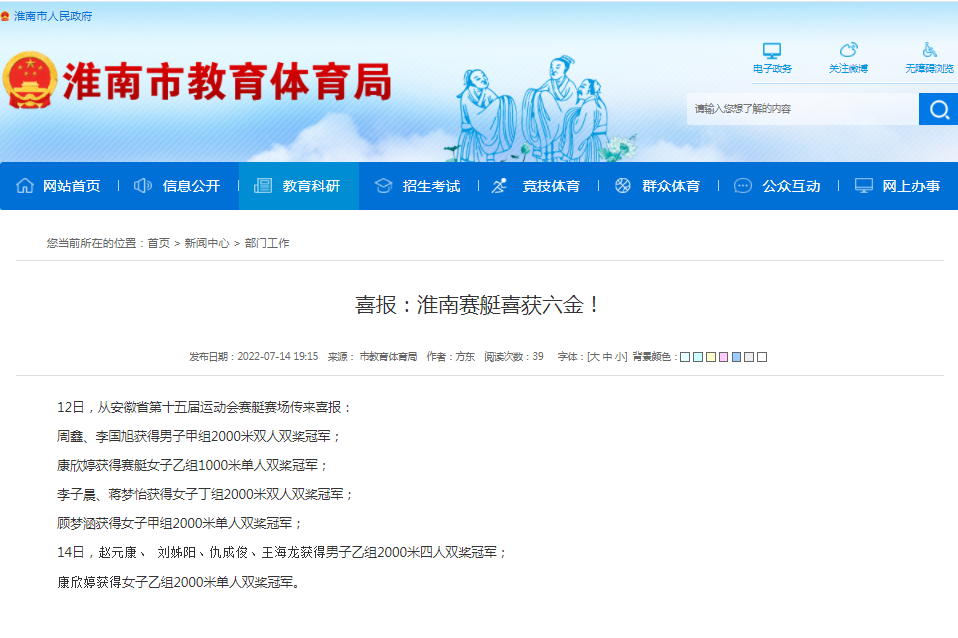This screenshot has height=638, width=958.
Task: Click the runner icon beside 竞技体育
Action: coord(497,185)
